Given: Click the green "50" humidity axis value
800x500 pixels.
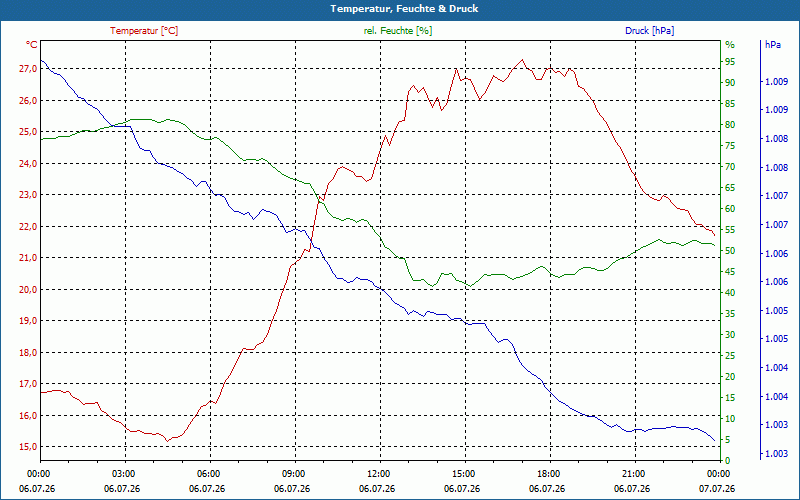Looking at the screenshot, I should [730, 251].
